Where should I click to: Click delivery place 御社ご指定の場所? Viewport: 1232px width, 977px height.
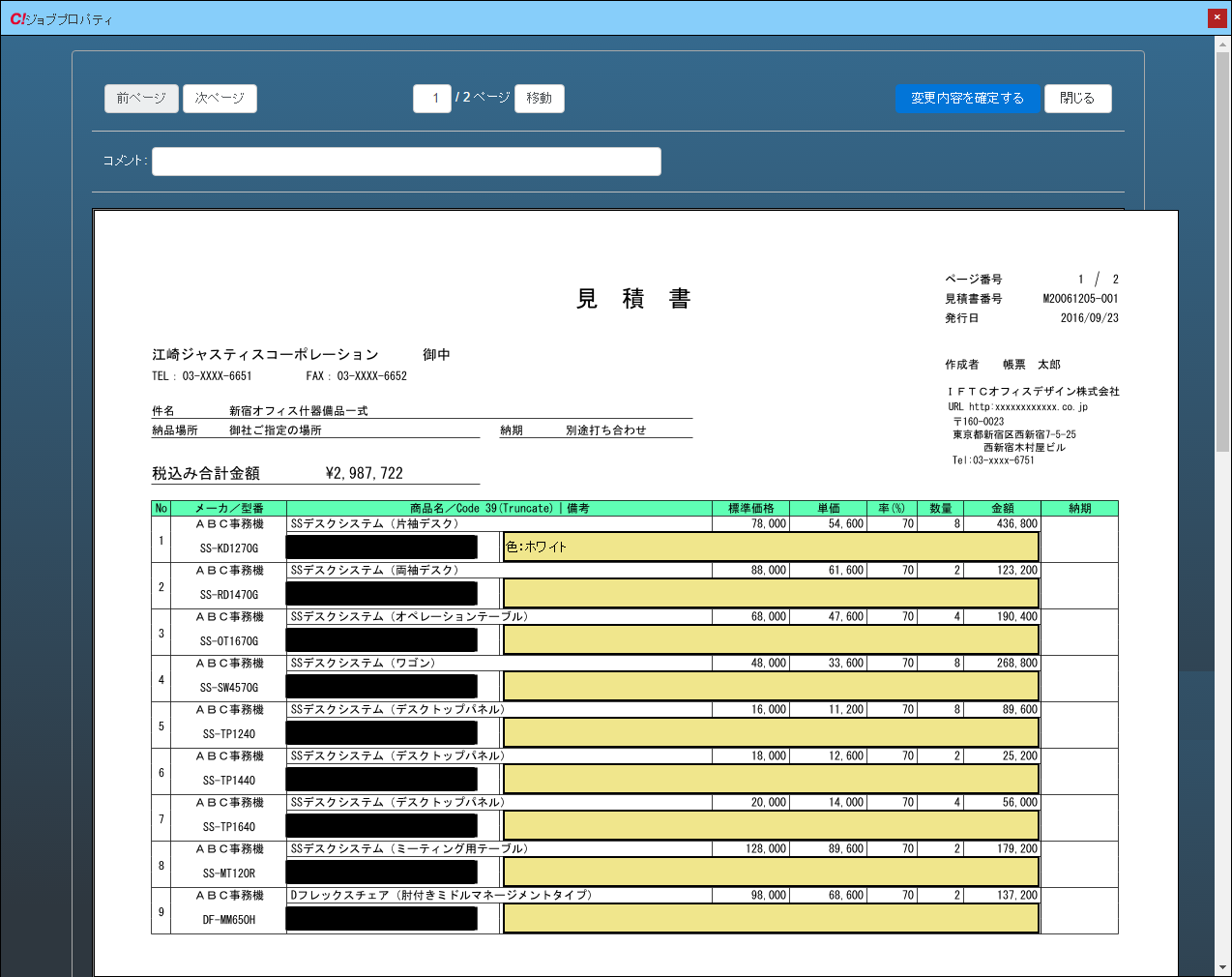276,430
